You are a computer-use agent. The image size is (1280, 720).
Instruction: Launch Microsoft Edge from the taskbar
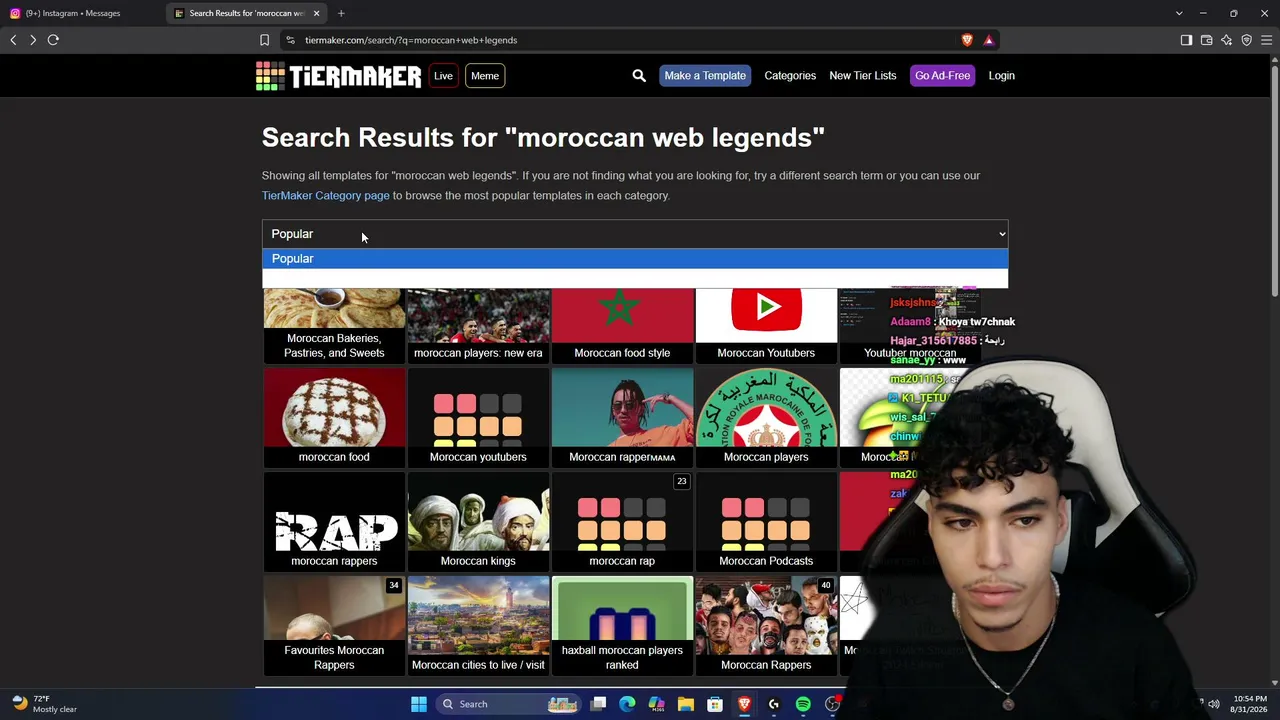[x=627, y=704]
